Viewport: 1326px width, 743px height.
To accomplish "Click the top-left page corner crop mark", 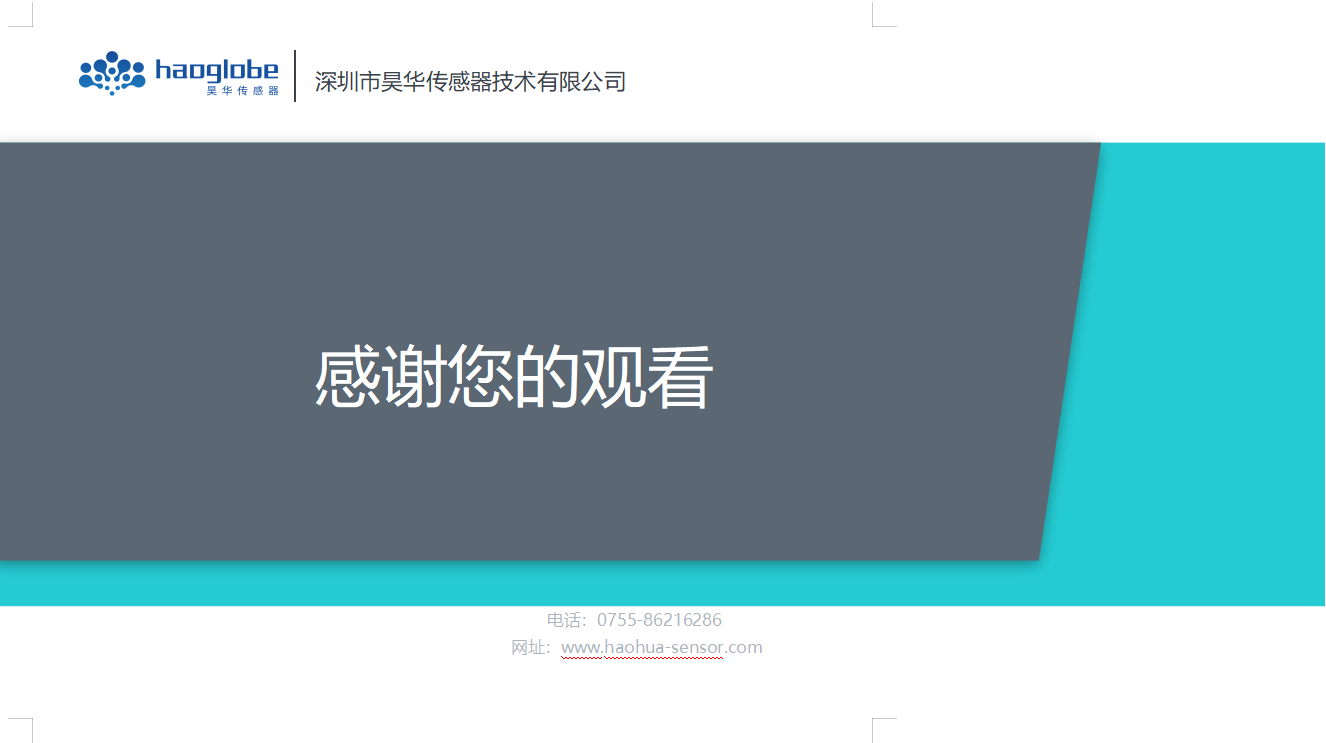I will (27, 18).
